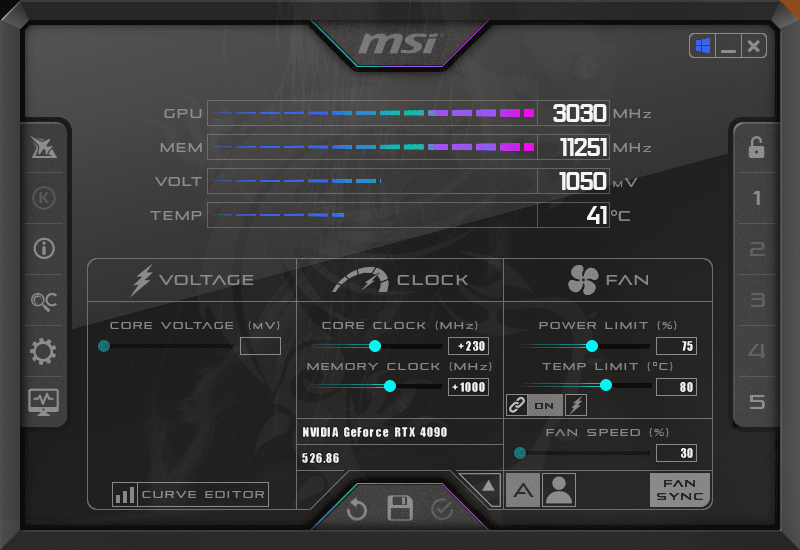Select profile slot 3
The height and width of the screenshot is (550, 800).
[757, 300]
